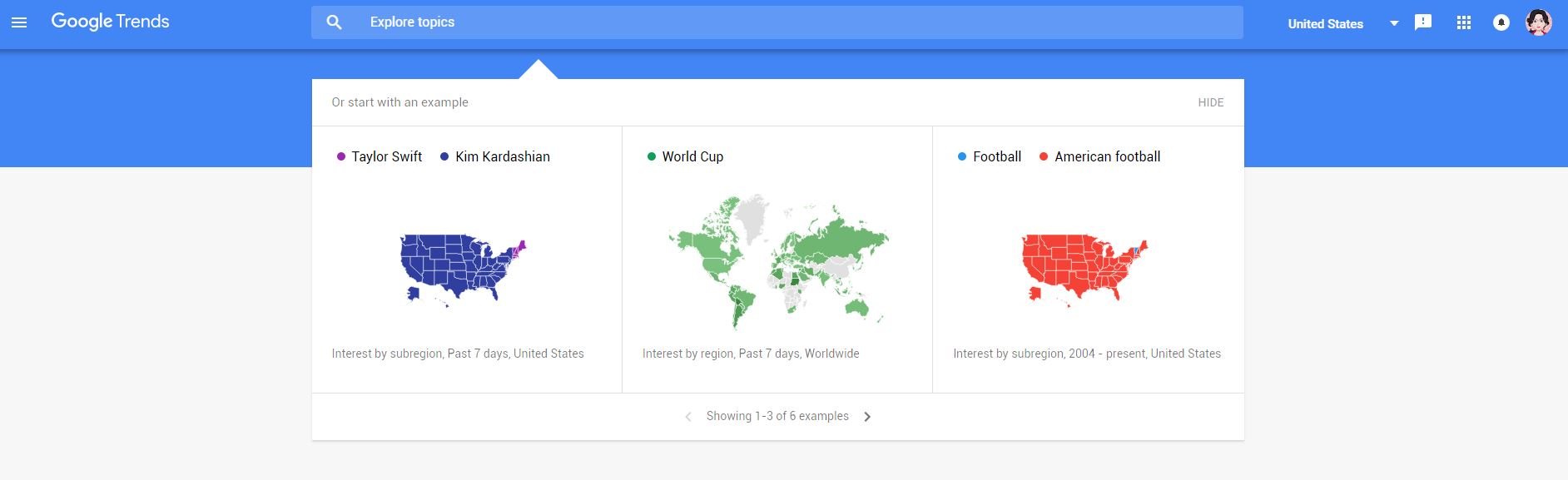The width and height of the screenshot is (1568, 480).
Task: Click 'Interest by subregion, 2004 - present' caption
Action: tap(1087, 354)
